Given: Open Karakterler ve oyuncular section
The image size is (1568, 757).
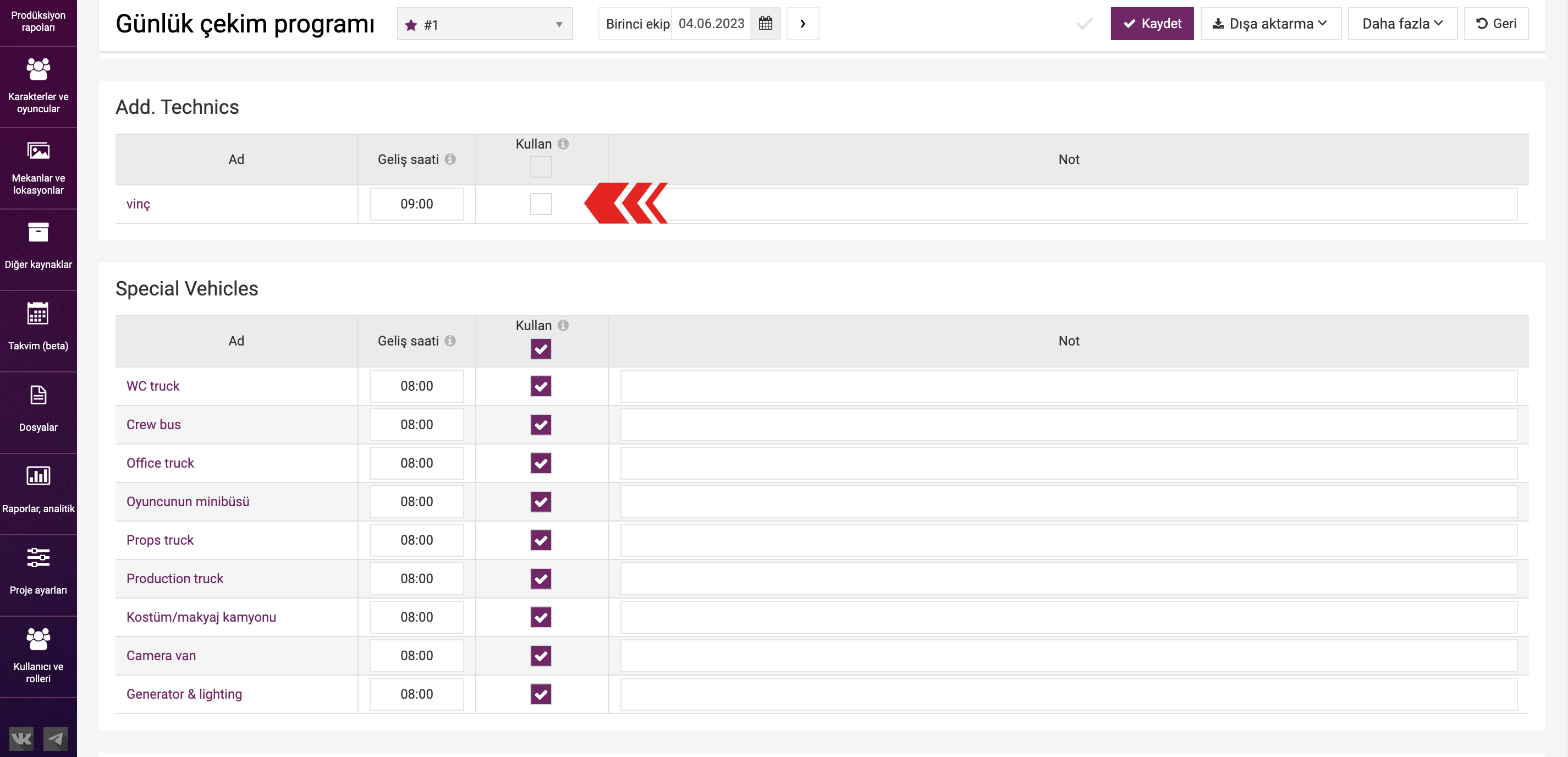Looking at the screenshot, I should [38, 86].
